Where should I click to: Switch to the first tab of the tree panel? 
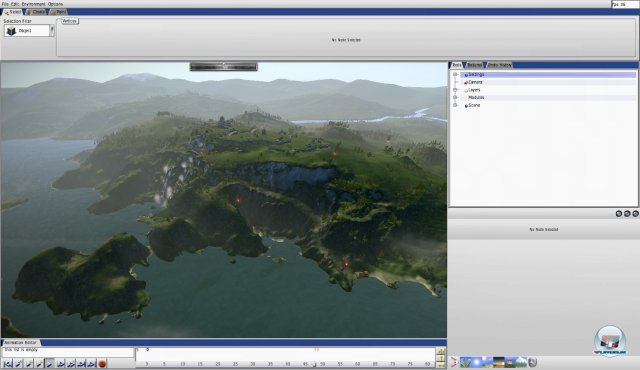457,65
